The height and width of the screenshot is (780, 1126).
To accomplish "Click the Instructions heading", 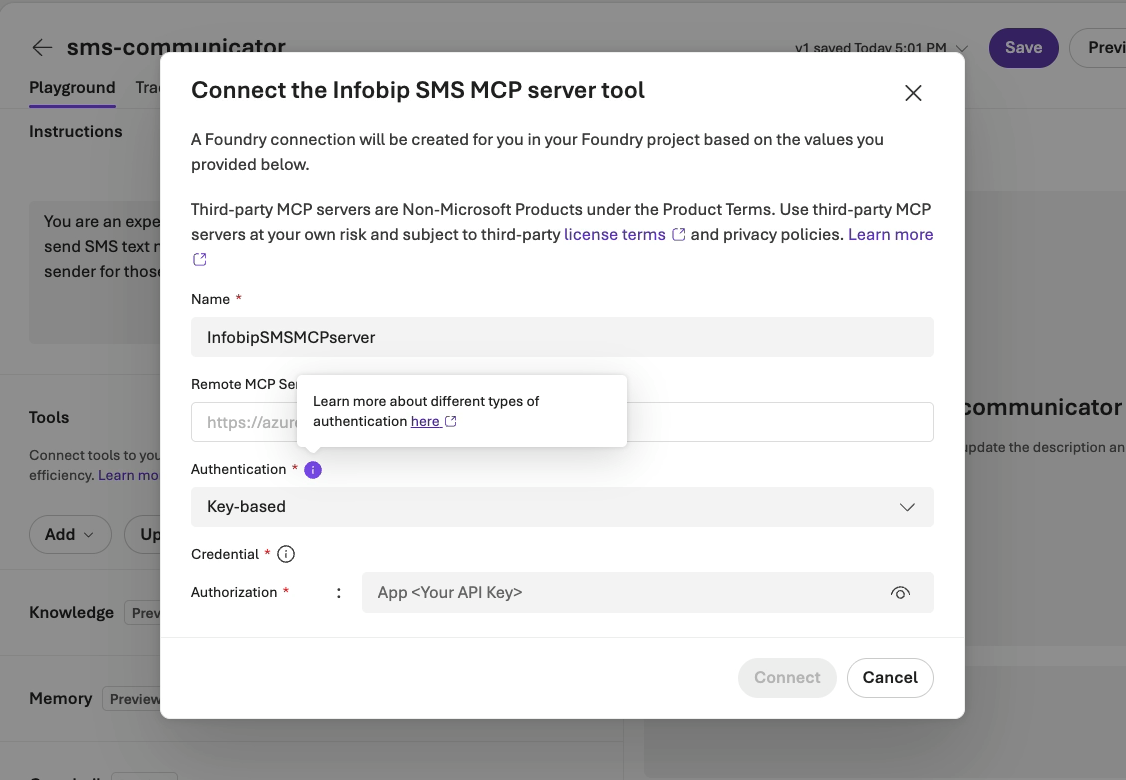I will 75,131.
